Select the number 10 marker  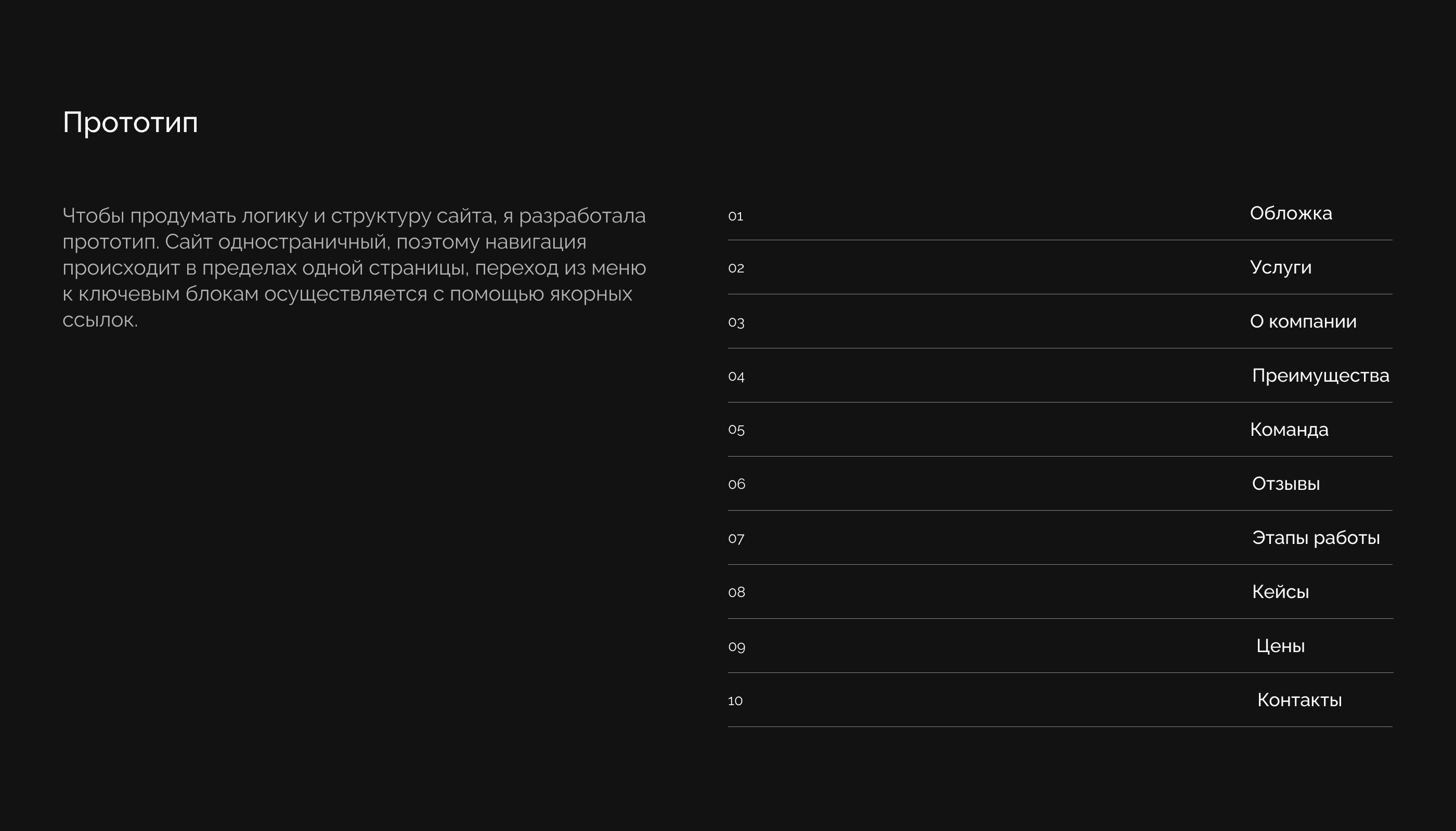pyautogui.click(x=735, y=701)
